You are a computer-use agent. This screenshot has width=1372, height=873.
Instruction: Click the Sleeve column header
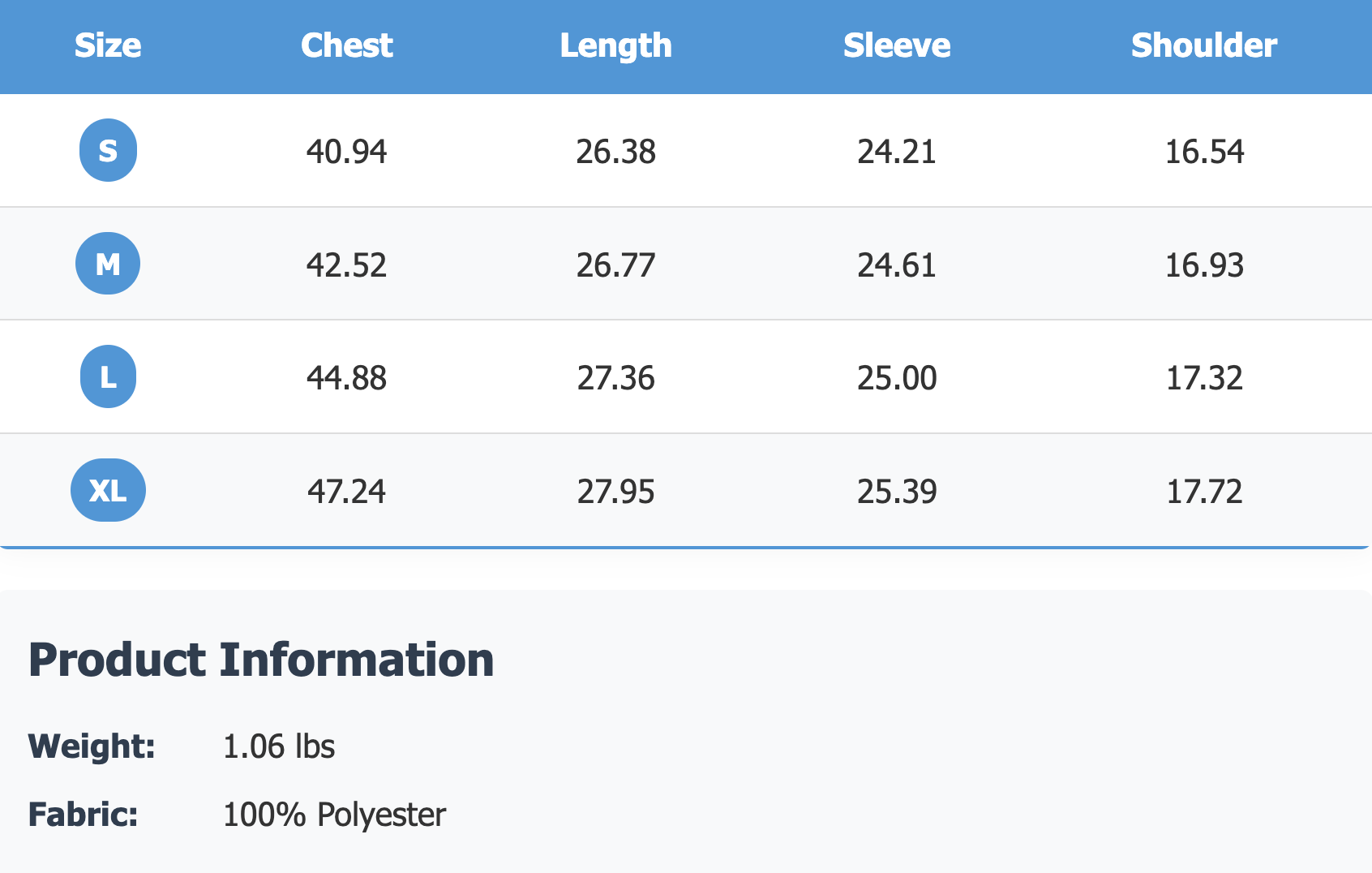(897, 45)
